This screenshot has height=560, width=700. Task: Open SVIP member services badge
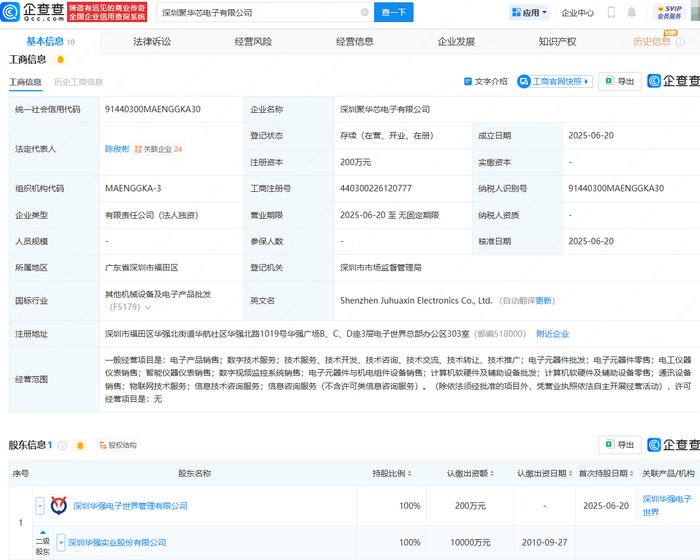[x=669, y=12]
